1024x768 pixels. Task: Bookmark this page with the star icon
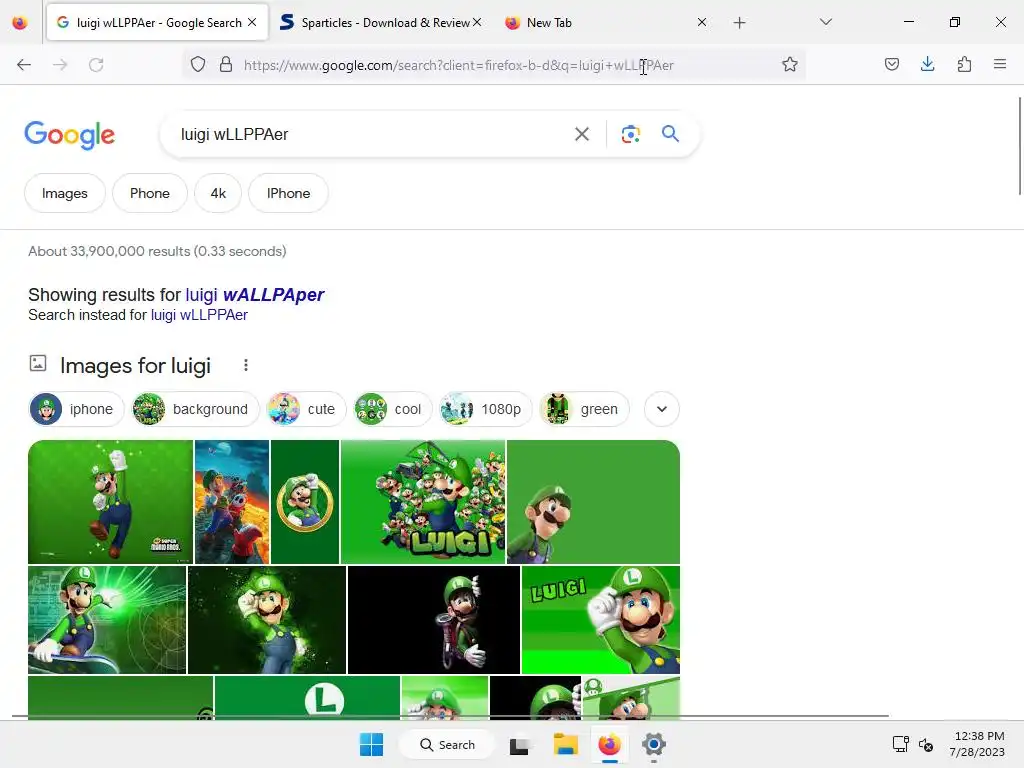(790, 65)
